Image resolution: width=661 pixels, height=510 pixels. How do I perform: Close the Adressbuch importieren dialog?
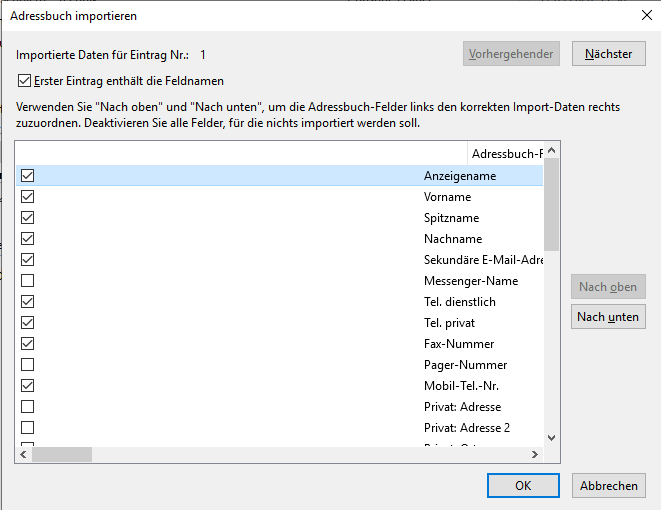(x=643, y=15)
